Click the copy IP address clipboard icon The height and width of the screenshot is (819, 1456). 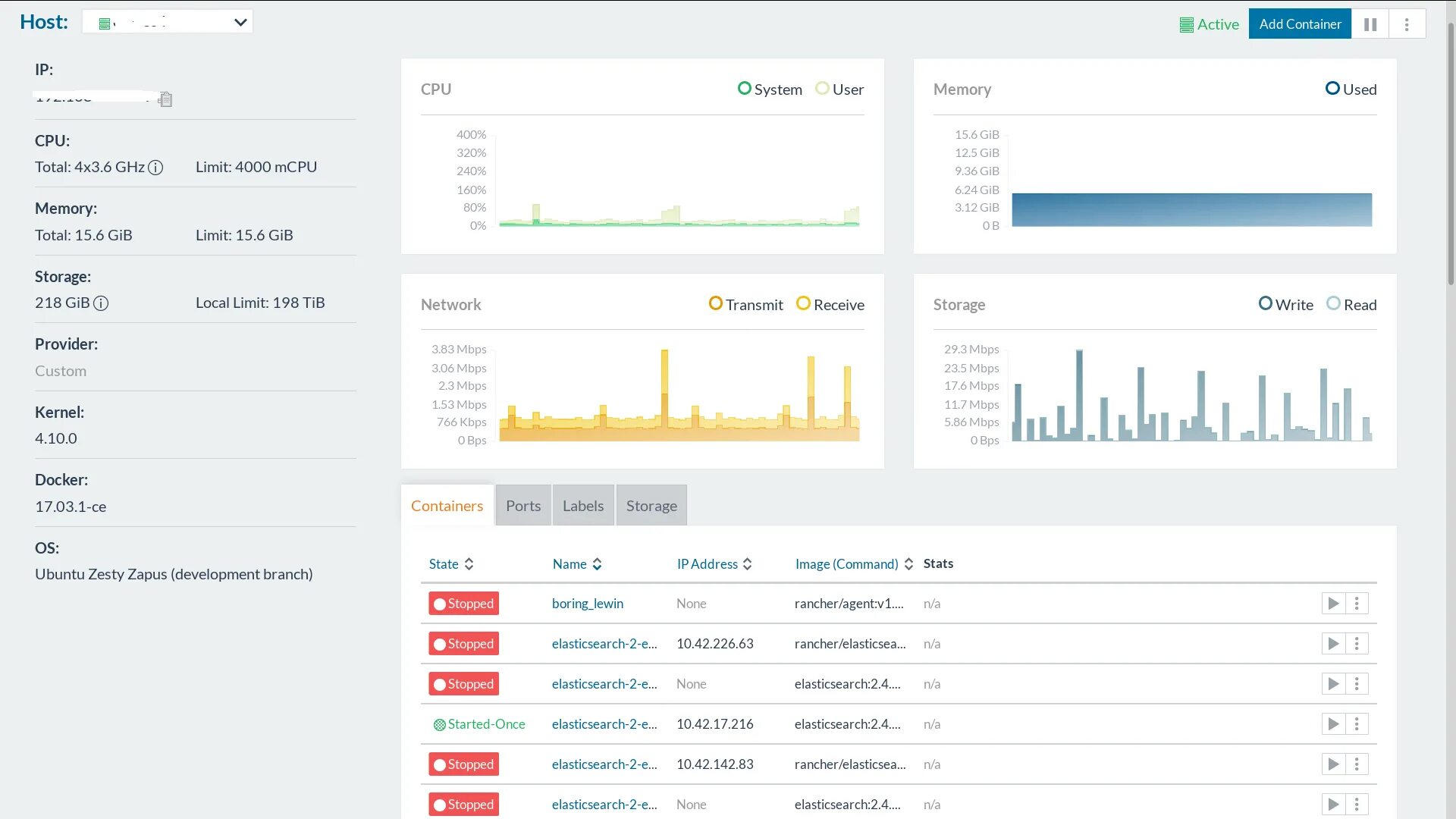tap(165, 99)
